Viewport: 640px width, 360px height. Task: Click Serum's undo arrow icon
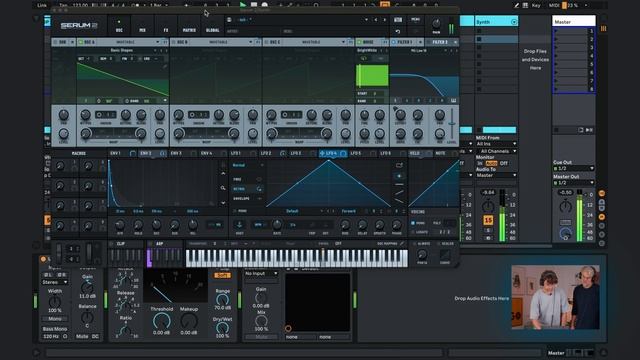pos(398,31)
